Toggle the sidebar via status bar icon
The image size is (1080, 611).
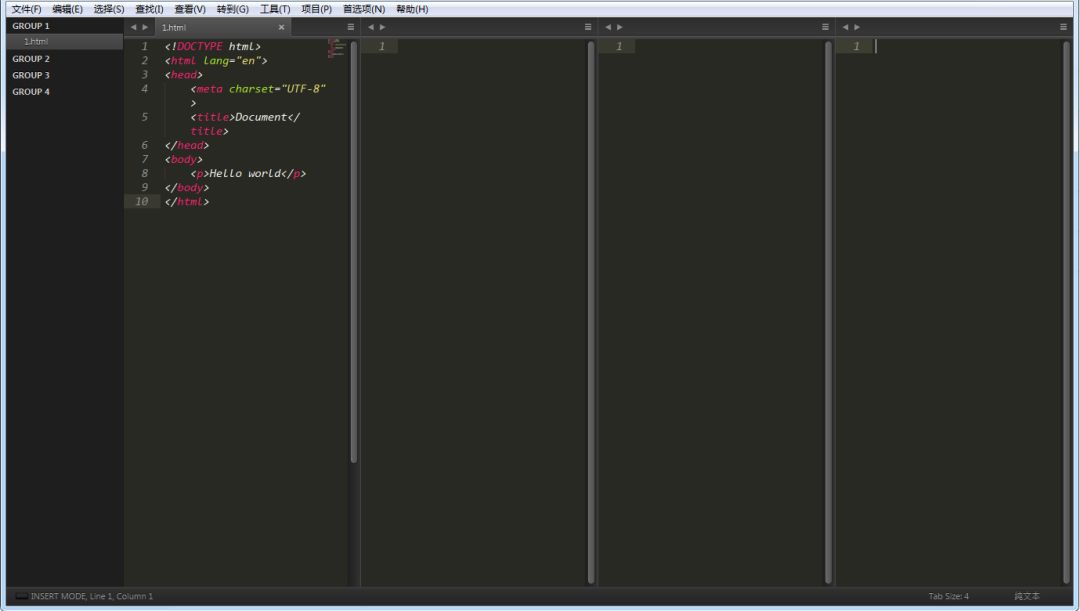21,597
